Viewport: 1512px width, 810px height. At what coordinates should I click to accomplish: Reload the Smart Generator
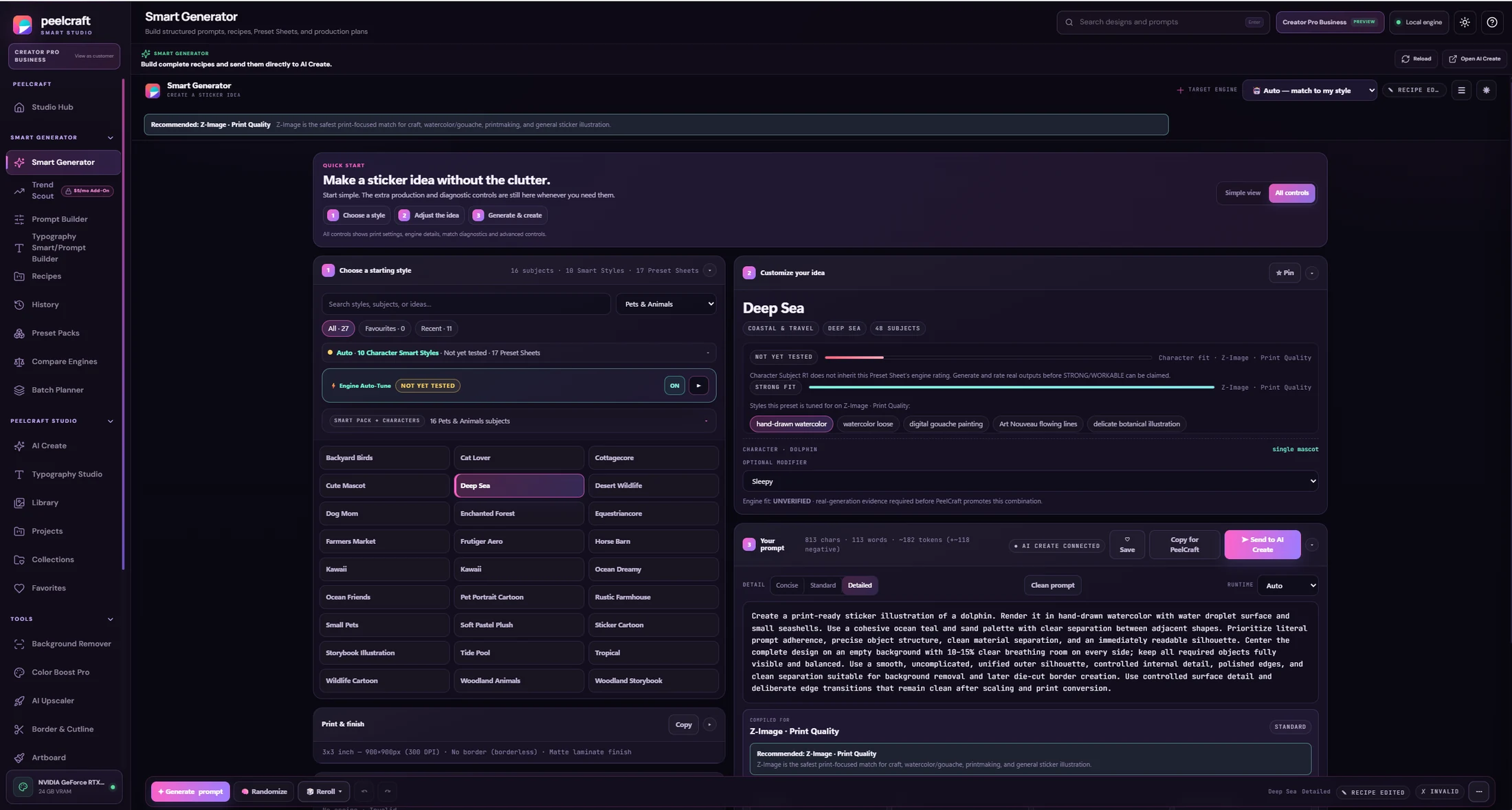[x=1416, y=59]
